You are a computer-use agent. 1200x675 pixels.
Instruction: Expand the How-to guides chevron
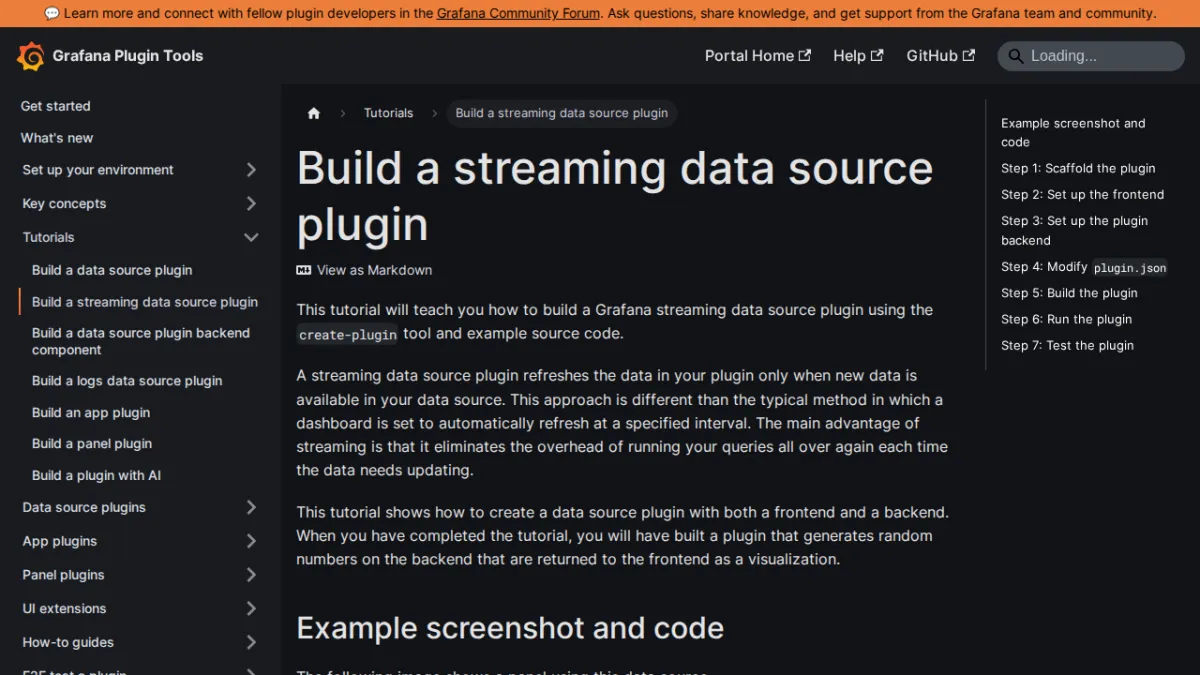[251, 642]
